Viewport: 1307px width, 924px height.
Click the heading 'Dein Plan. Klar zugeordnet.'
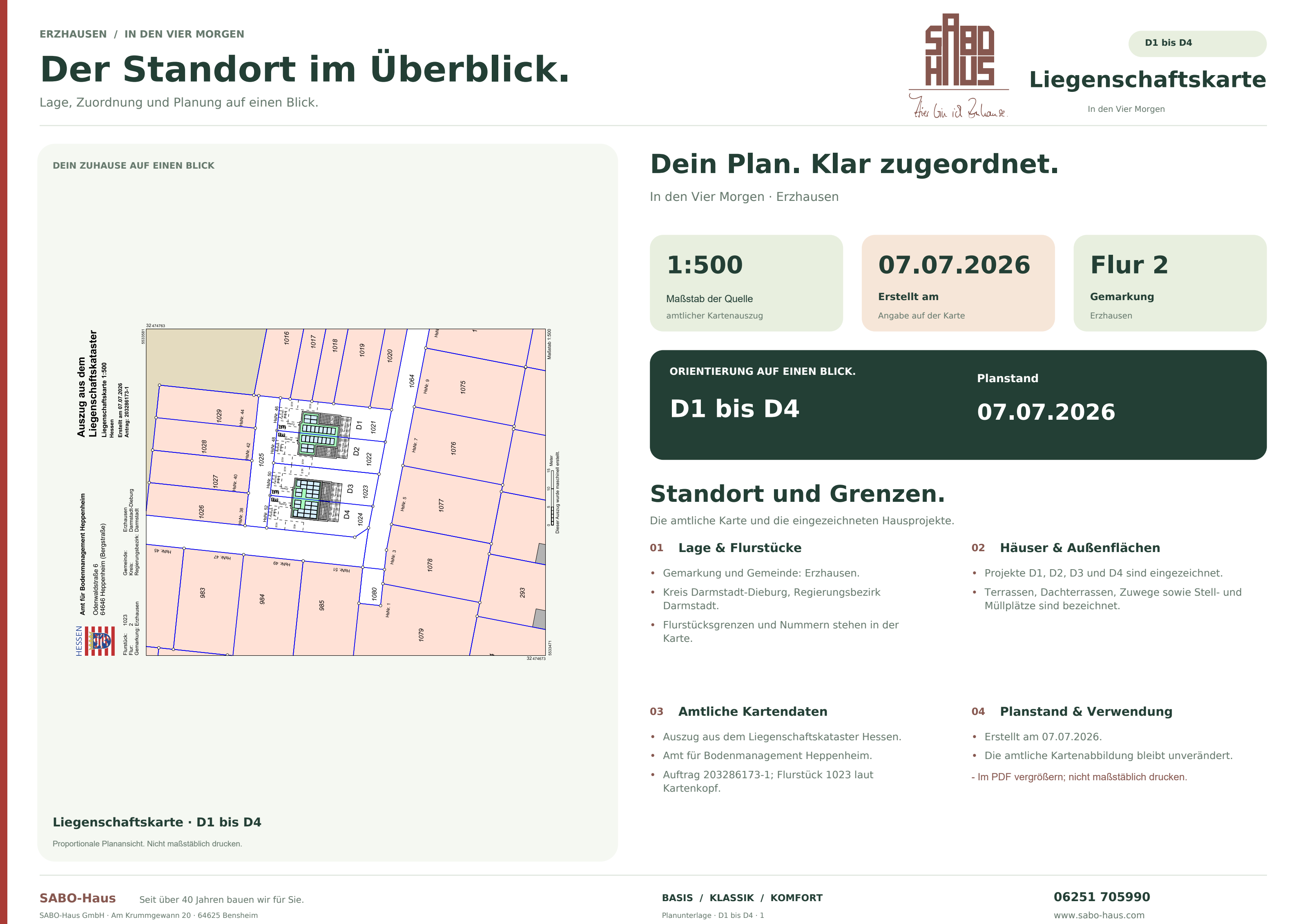(854, 164)
